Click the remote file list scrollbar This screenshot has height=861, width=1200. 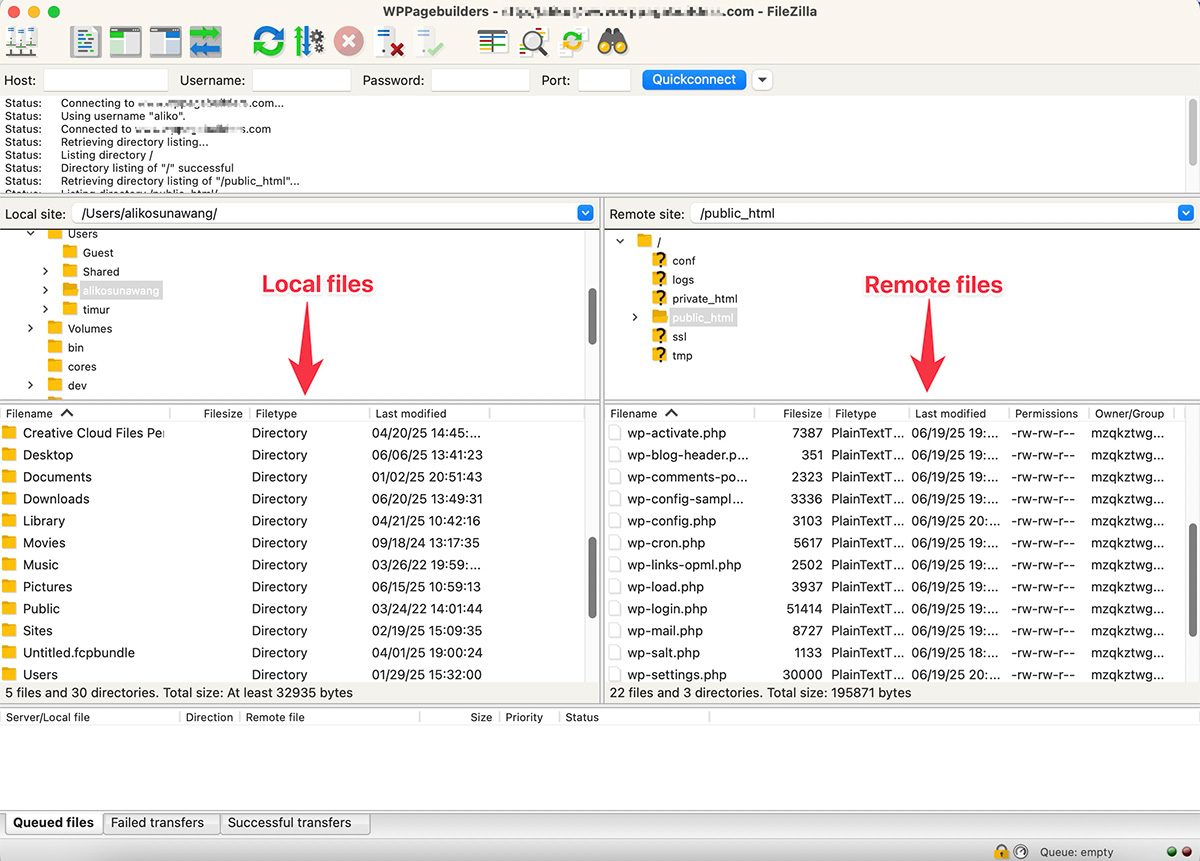click(x=1192, y=580)
